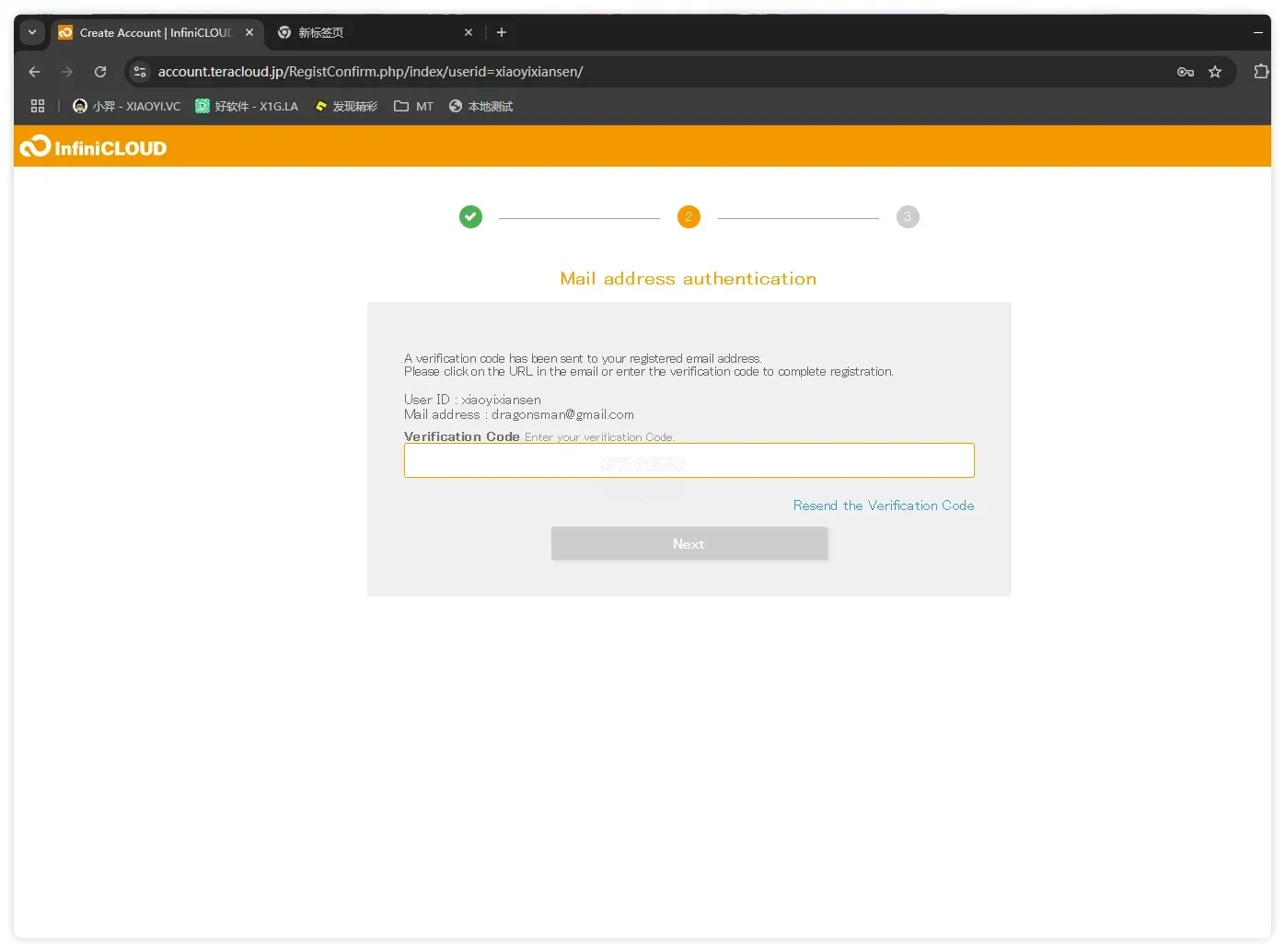Open the saved passwords key icon

pos(1186,72)
